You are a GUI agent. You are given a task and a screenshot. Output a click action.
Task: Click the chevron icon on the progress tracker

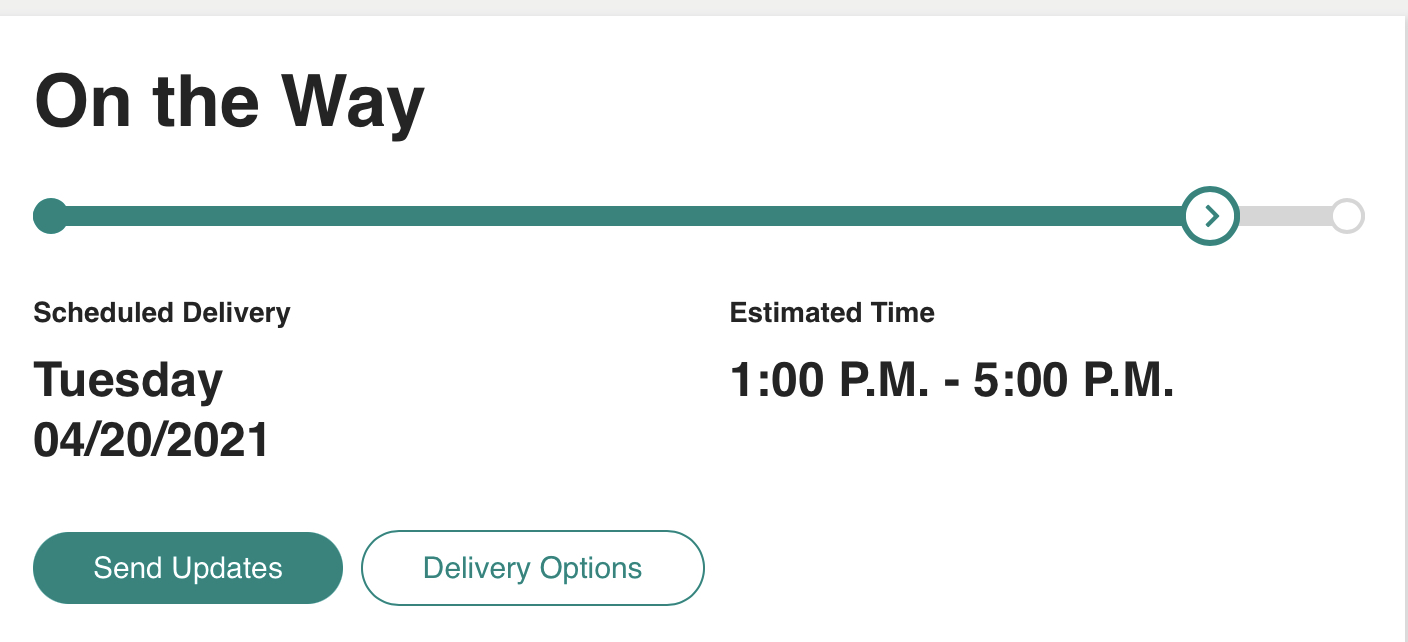[1211, 216]
